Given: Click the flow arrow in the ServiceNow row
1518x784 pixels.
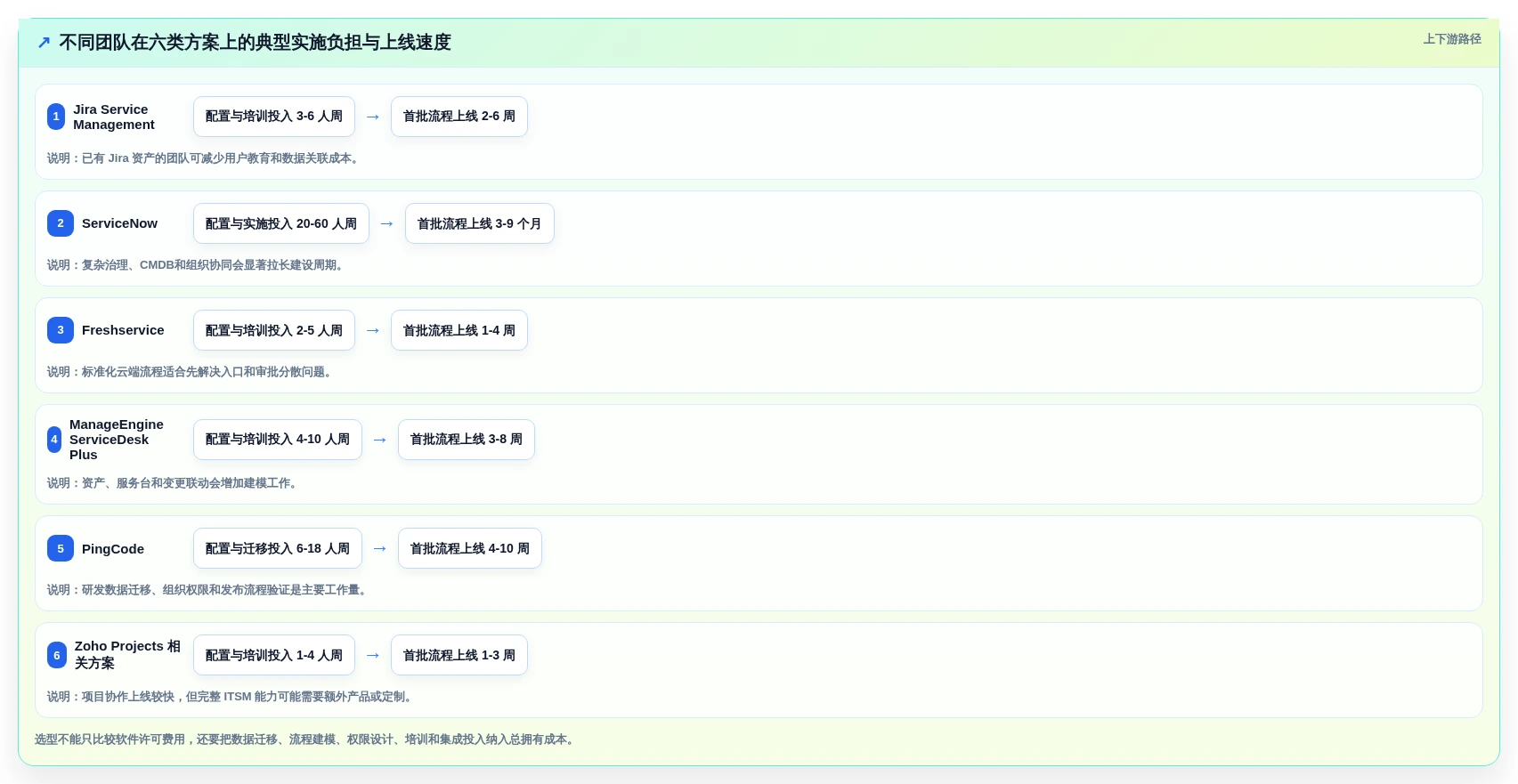Looking at the screenshot, I should (x=387, y=223).
